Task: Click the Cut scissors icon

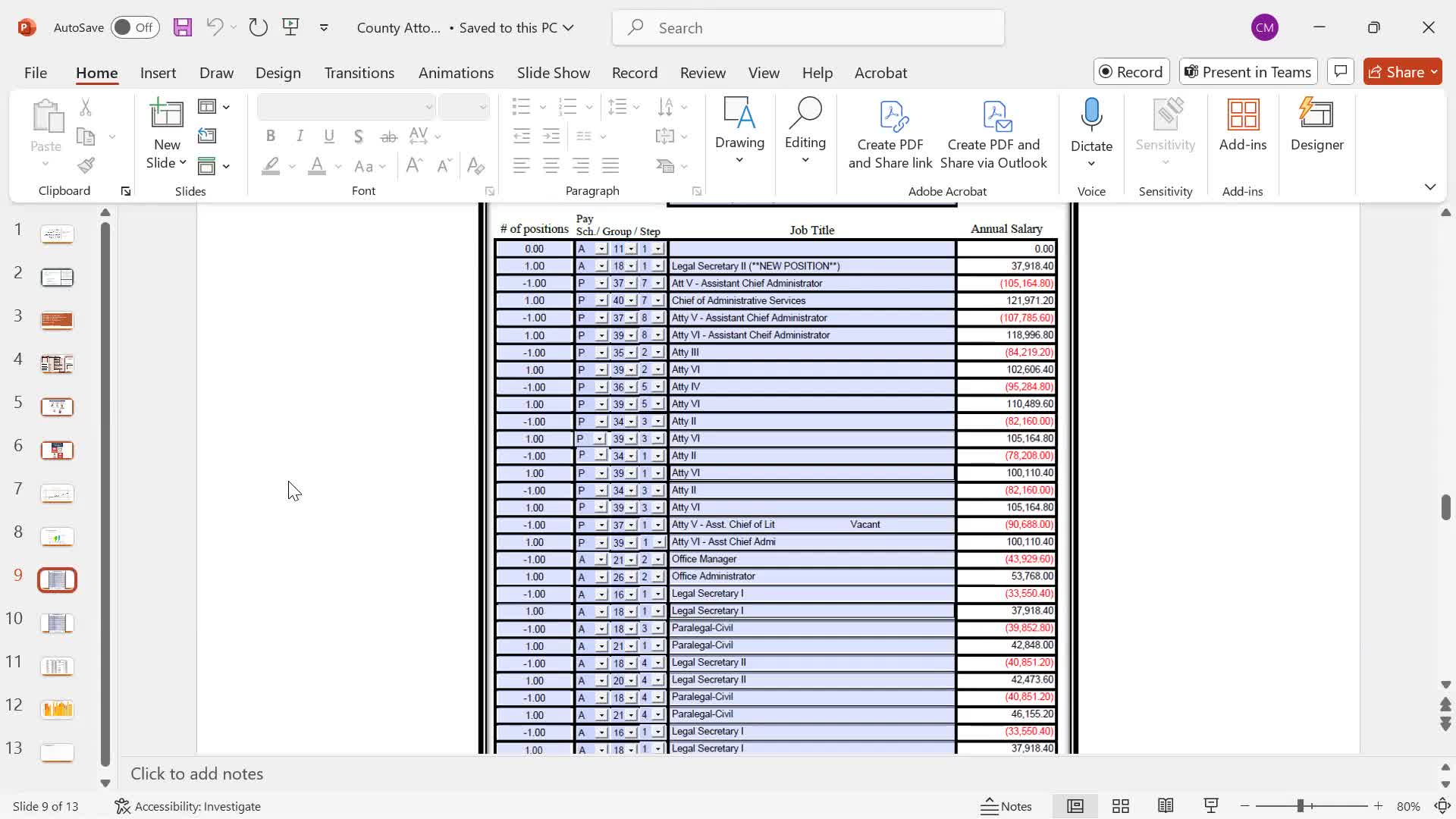Action: 86,108
